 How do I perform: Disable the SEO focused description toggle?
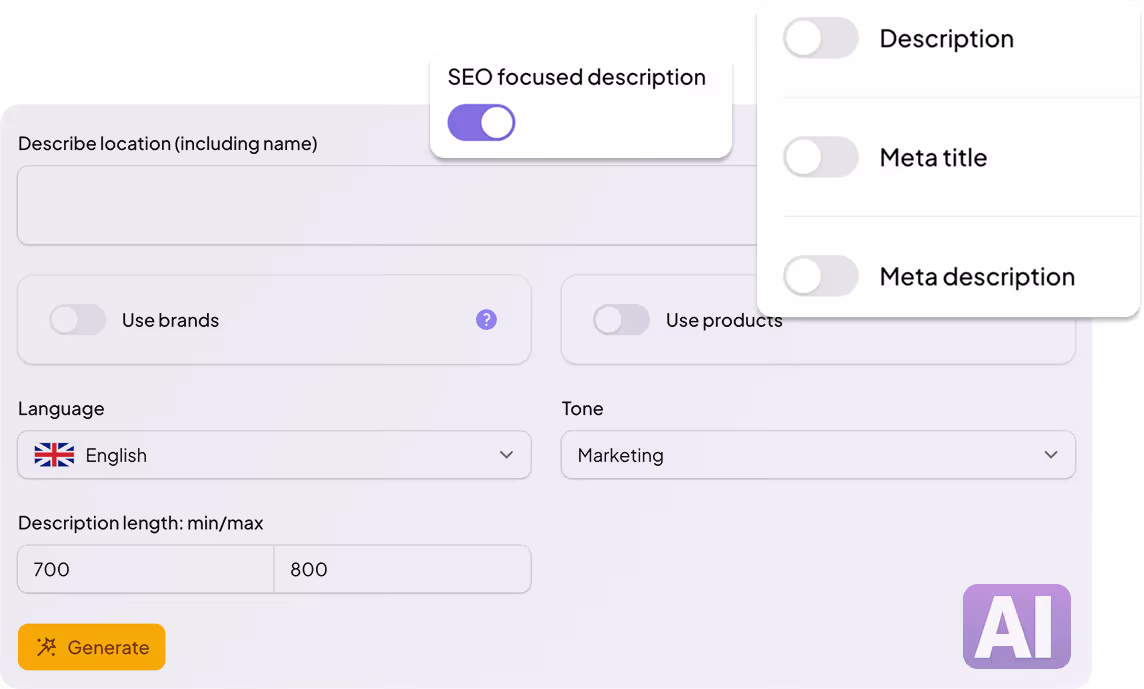(481, 122)
